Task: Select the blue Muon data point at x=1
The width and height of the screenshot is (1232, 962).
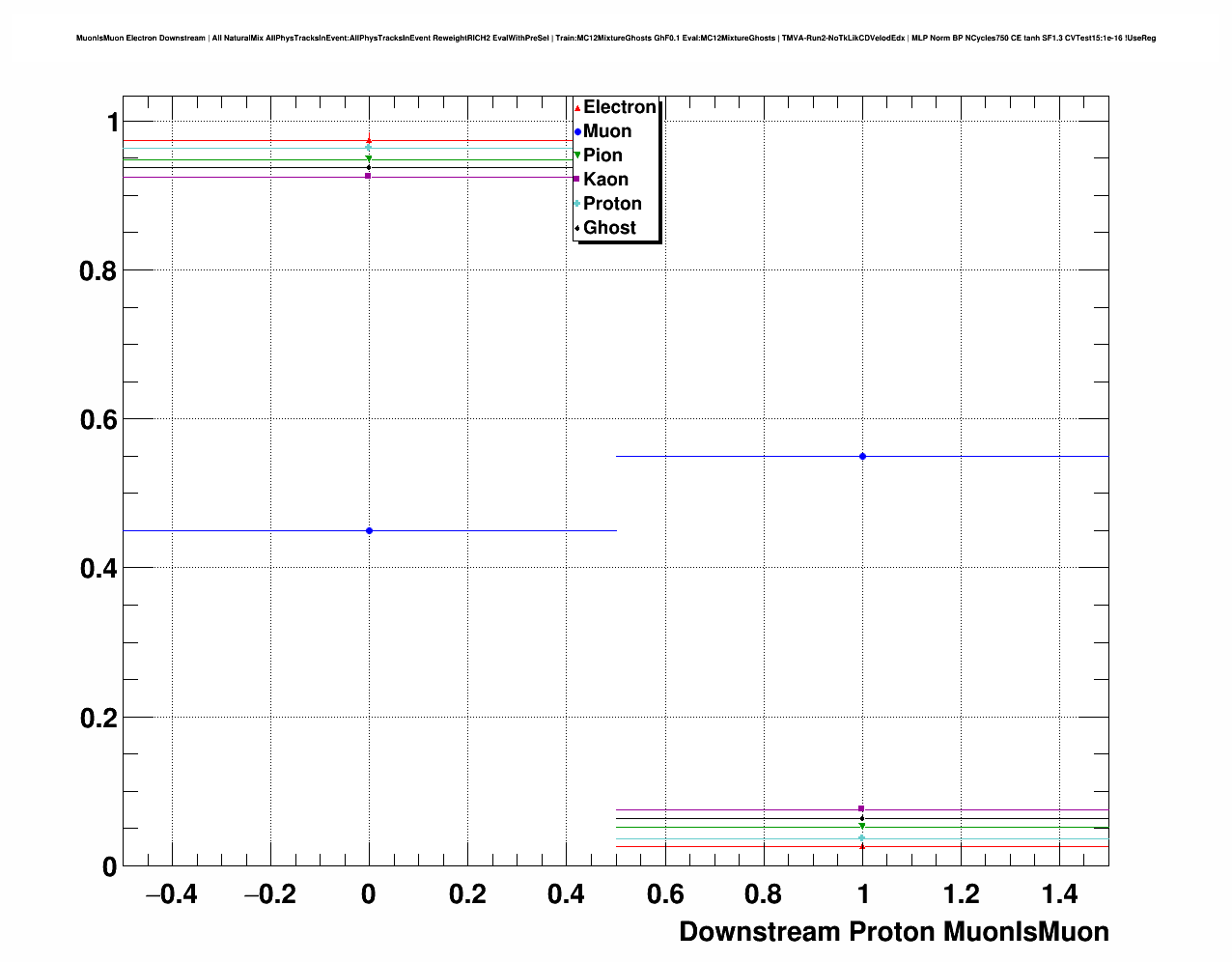Action: (862, 456)
